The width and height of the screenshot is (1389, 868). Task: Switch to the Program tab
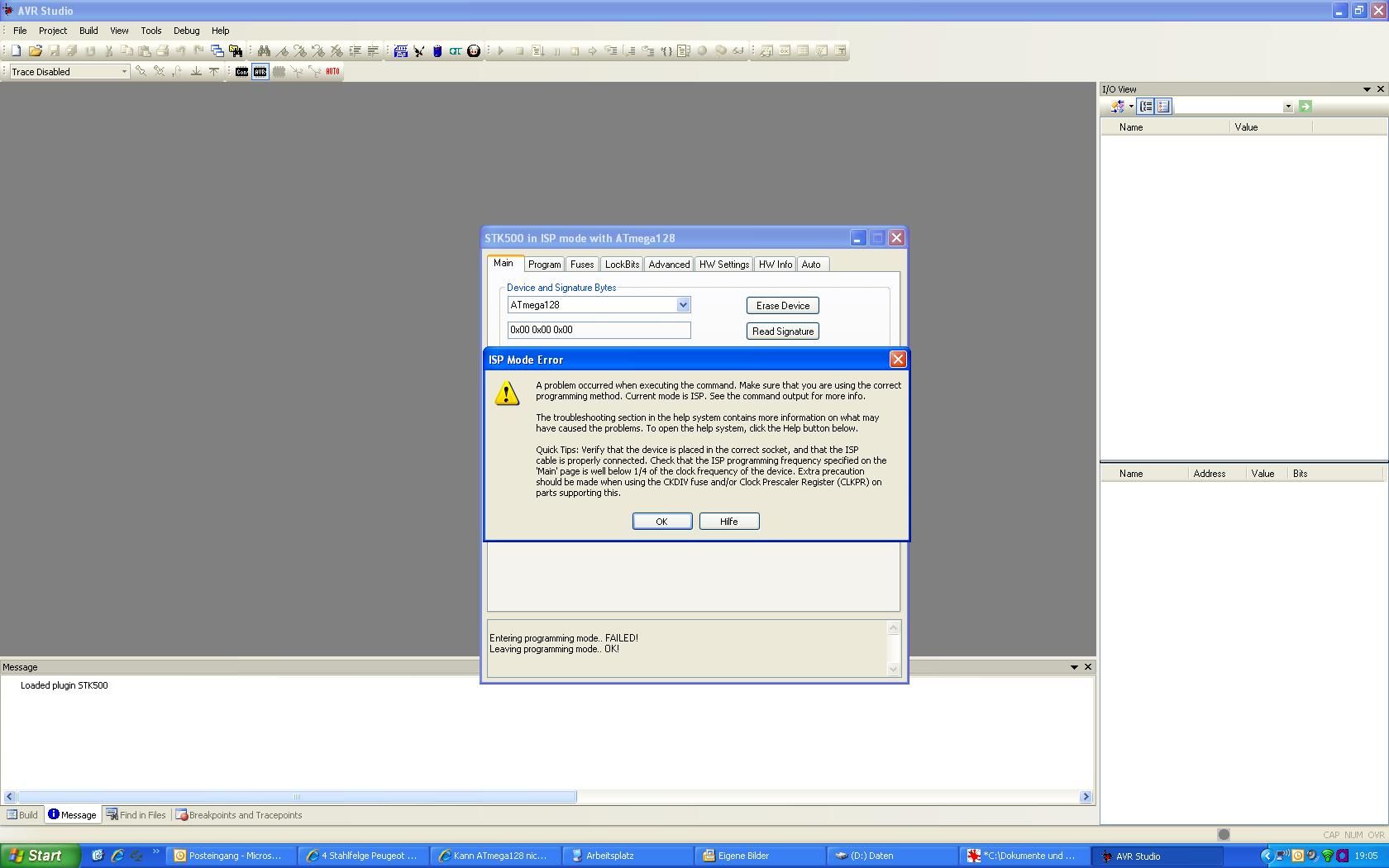[544, 265]
